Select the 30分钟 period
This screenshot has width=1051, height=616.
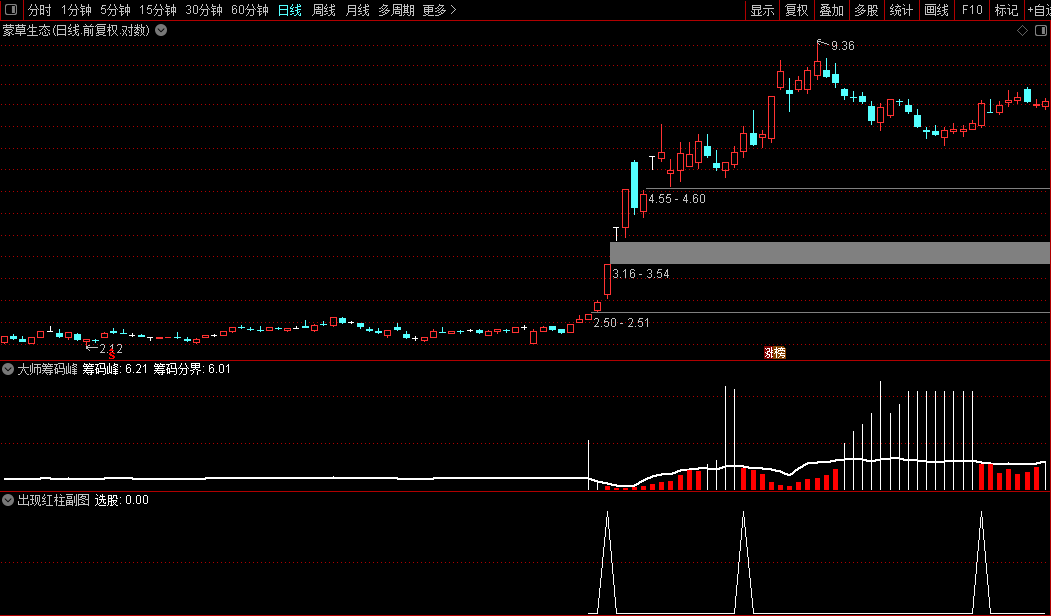[204, 10]
